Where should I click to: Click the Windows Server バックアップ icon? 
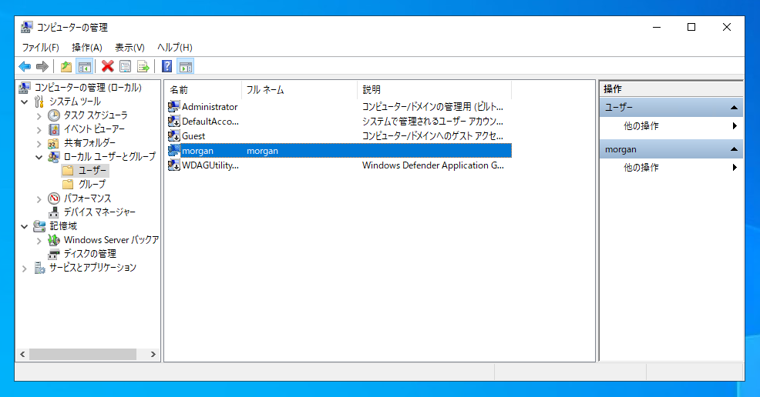[54, 240]
